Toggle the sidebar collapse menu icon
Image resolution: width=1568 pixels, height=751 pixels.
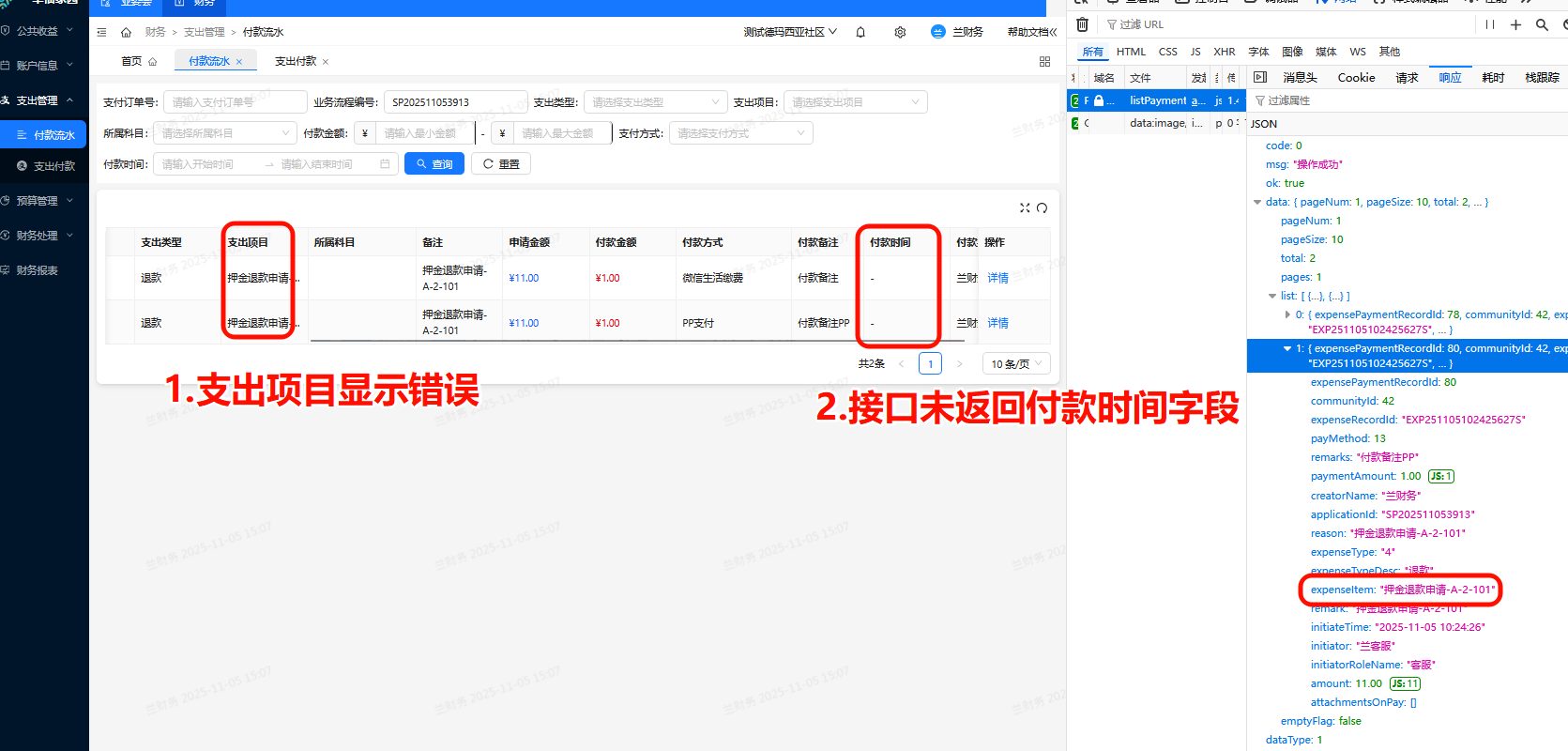pyautogui.click(x=101, y=32)
